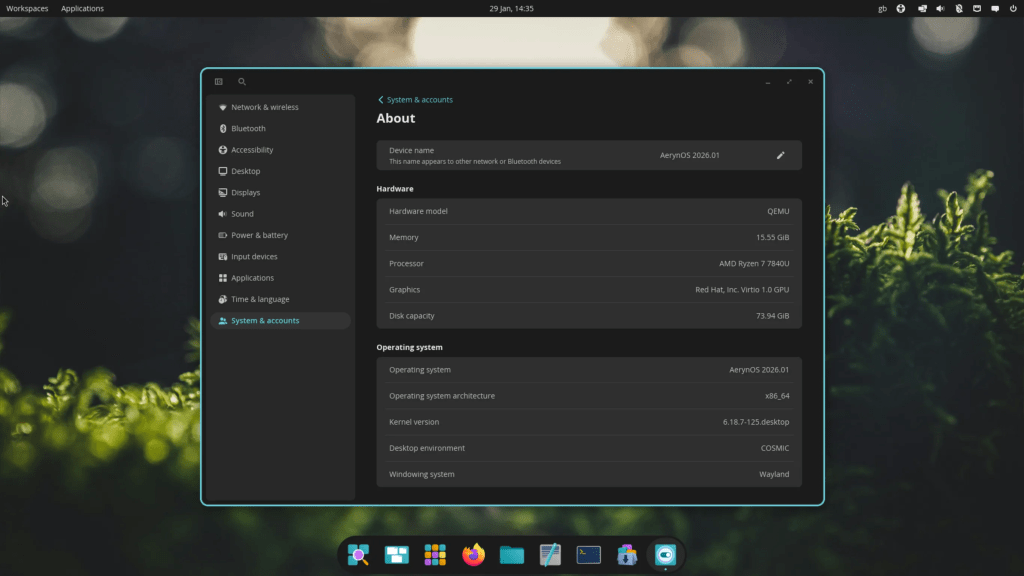Open the terminal from the dock
The height and width of the screenshot is (576, 1024).
pyautogui.click(x=588, y=555)
